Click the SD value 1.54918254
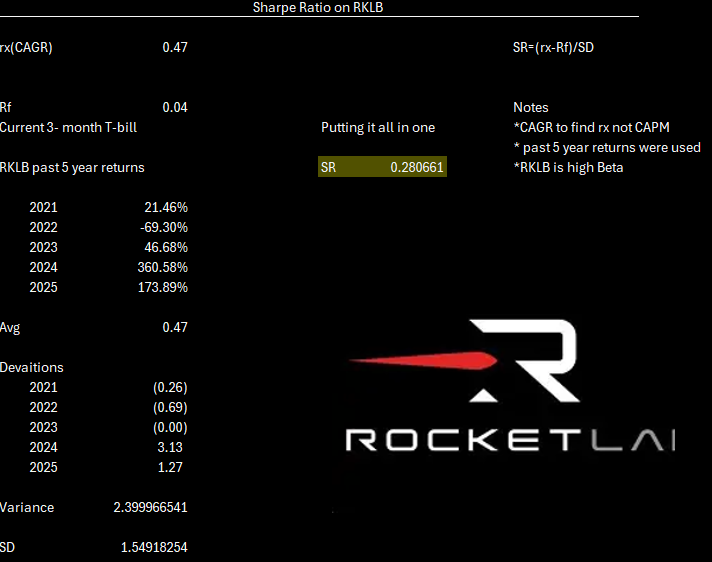712x562 pixels. tap(154, 547)
